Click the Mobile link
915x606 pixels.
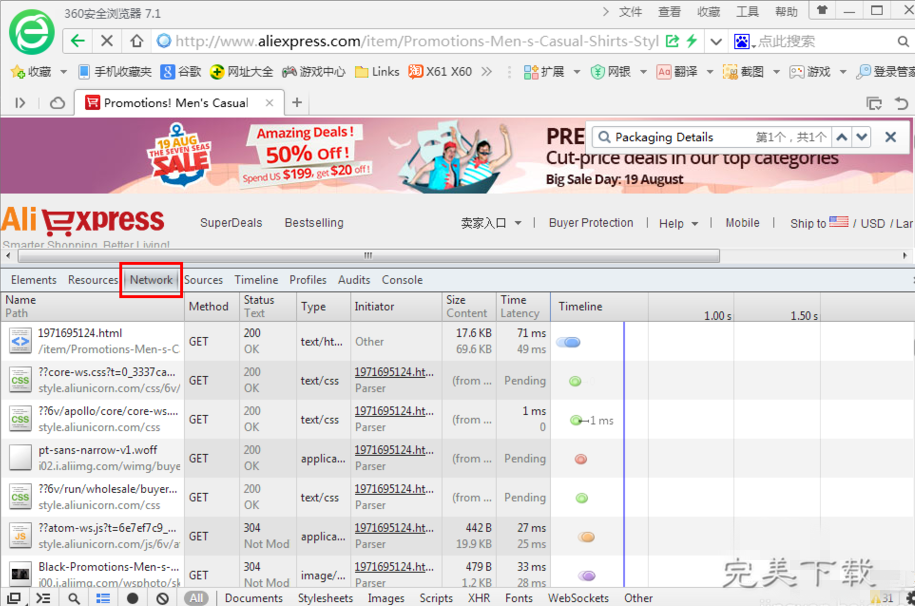click(742, 223)
